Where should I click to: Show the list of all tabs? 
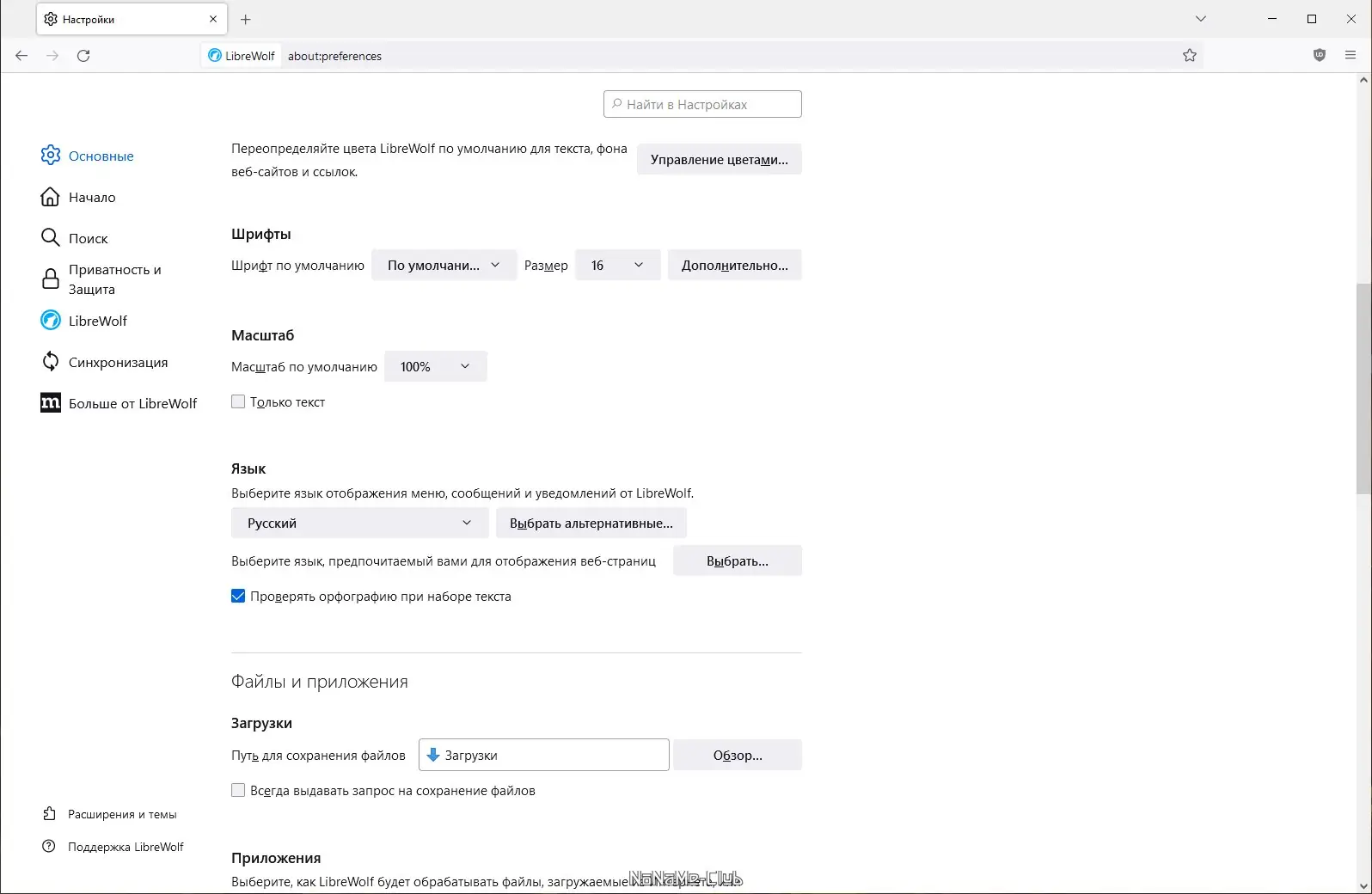click(x=1201, y=19)
